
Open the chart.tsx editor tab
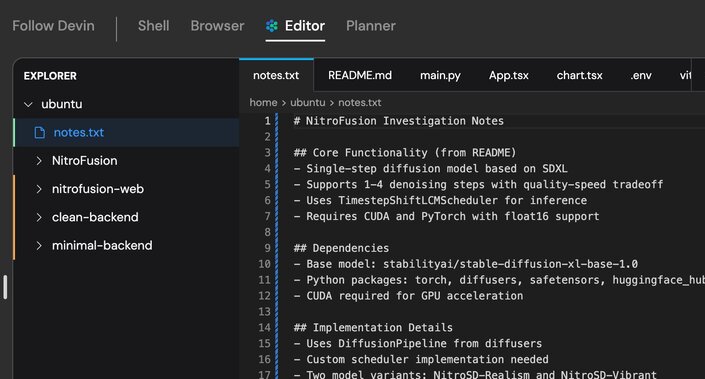tap(579, 76)
